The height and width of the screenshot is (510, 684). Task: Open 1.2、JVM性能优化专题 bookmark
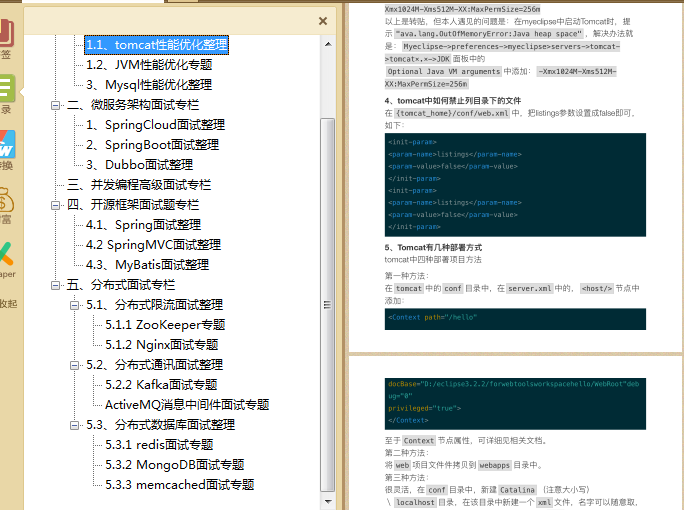(x=149, y=65)
